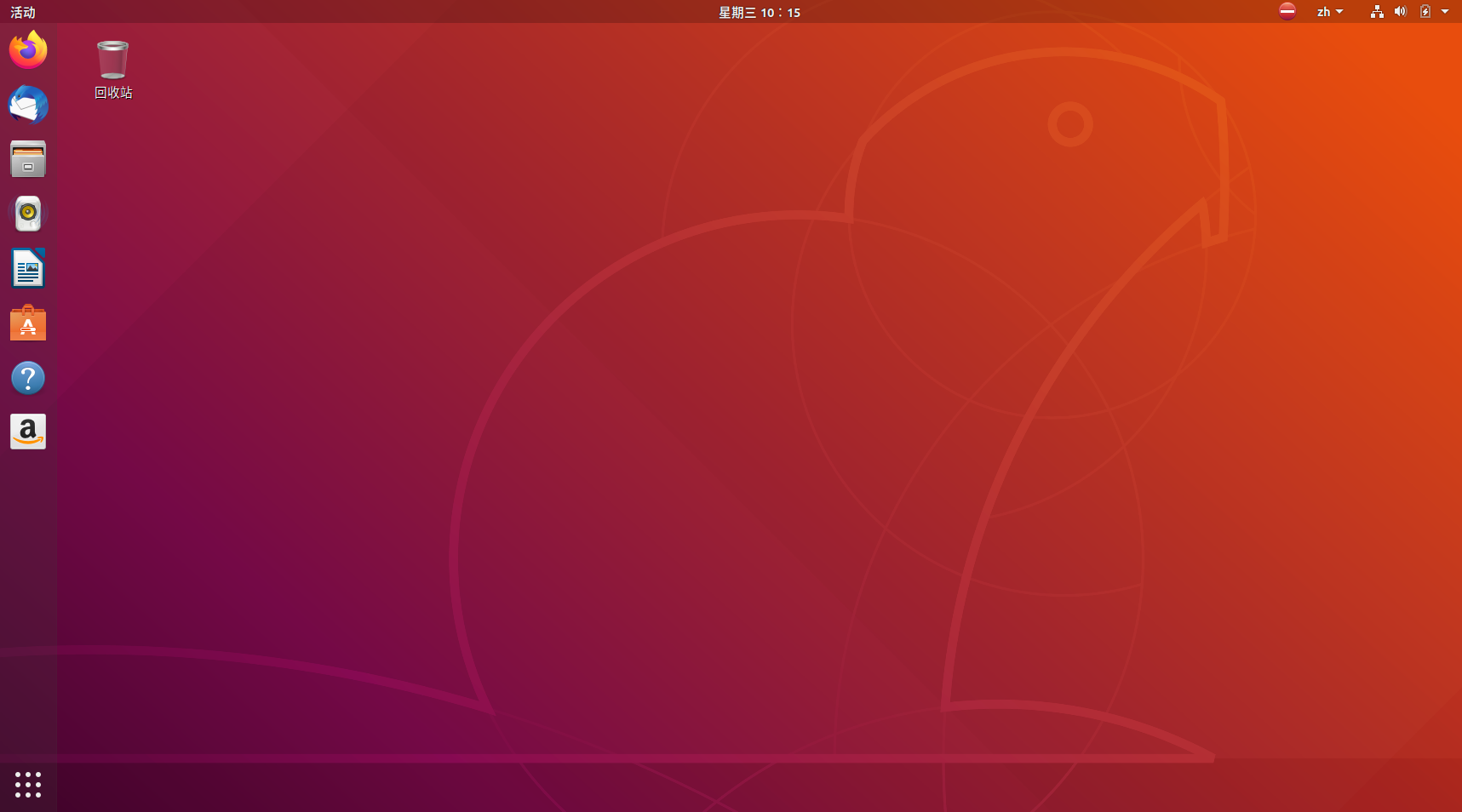Click the battery status icon
This screenshot has width=1462, height=812.
[1425, 11]
